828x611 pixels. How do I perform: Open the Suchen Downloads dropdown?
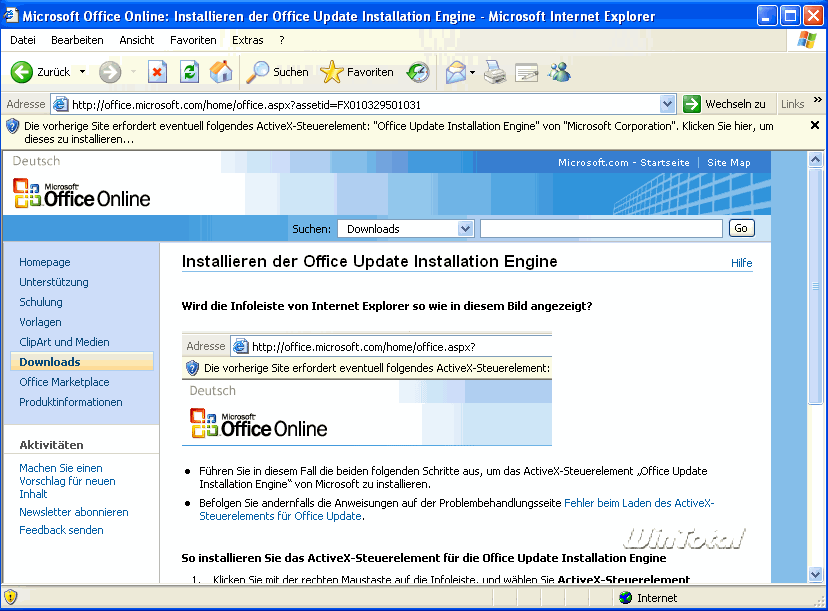[x=465, y=229]
